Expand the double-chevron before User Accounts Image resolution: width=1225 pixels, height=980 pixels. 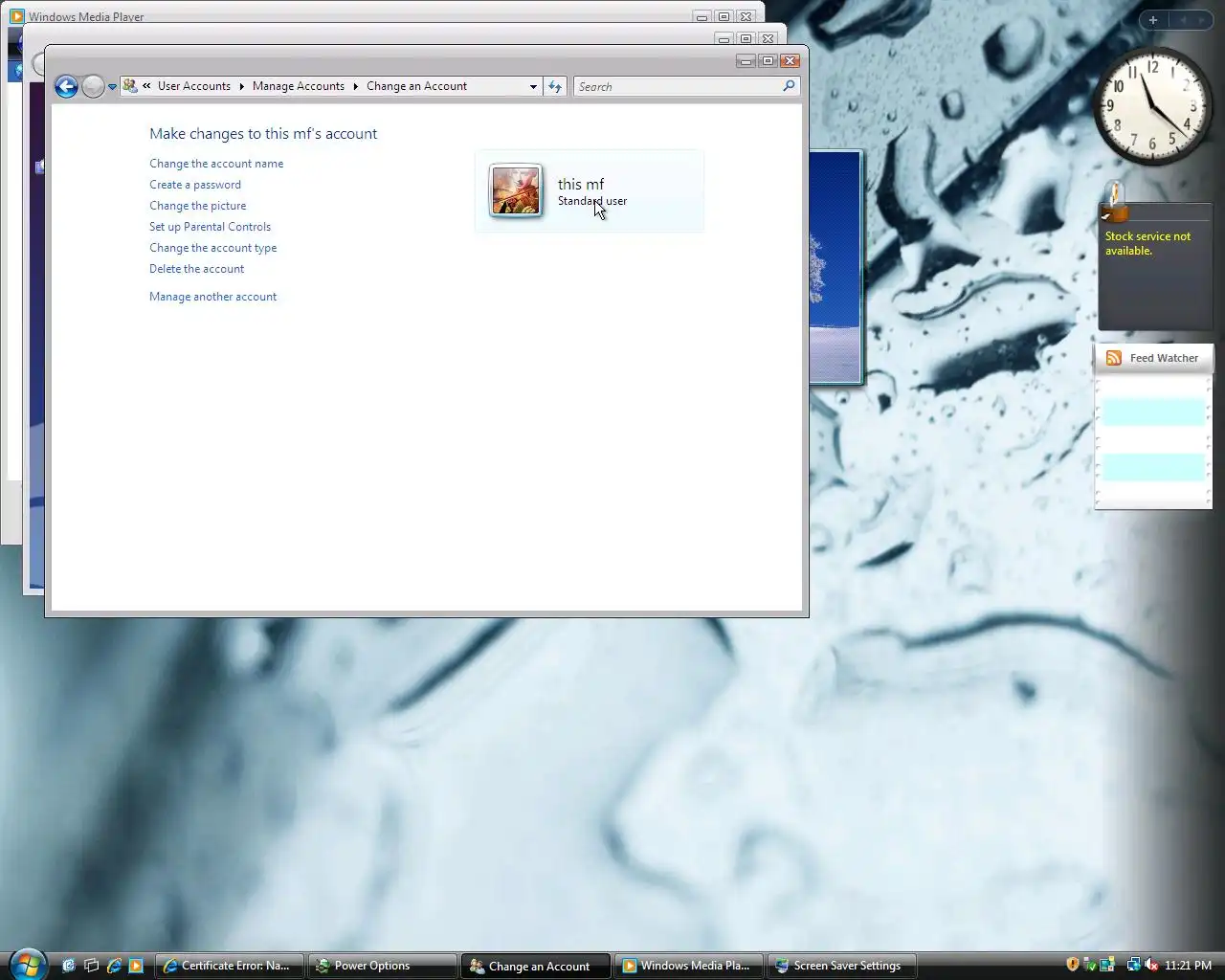click(x=146, y=86)
